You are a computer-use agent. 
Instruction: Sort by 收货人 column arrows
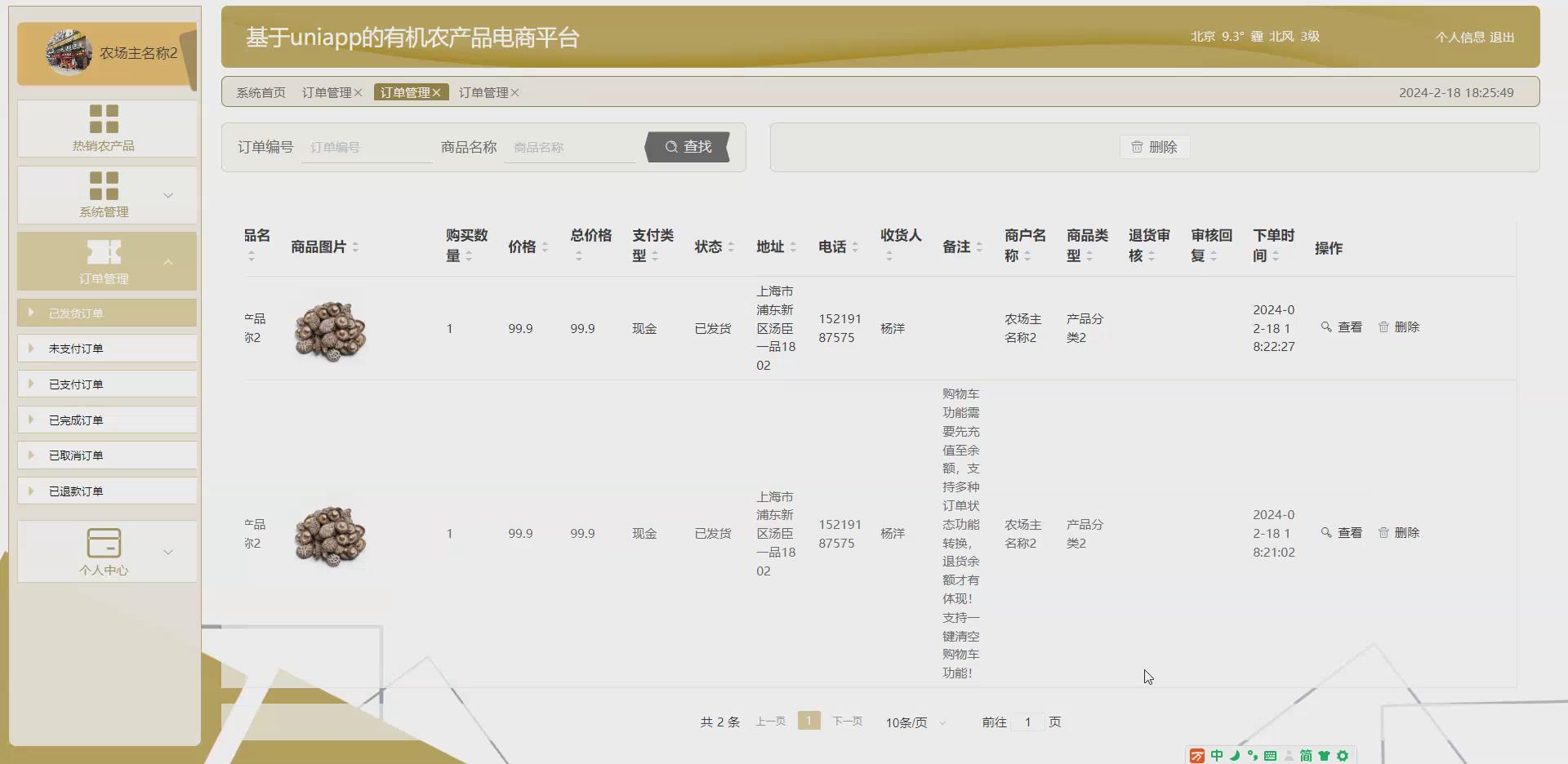(889, 255)
